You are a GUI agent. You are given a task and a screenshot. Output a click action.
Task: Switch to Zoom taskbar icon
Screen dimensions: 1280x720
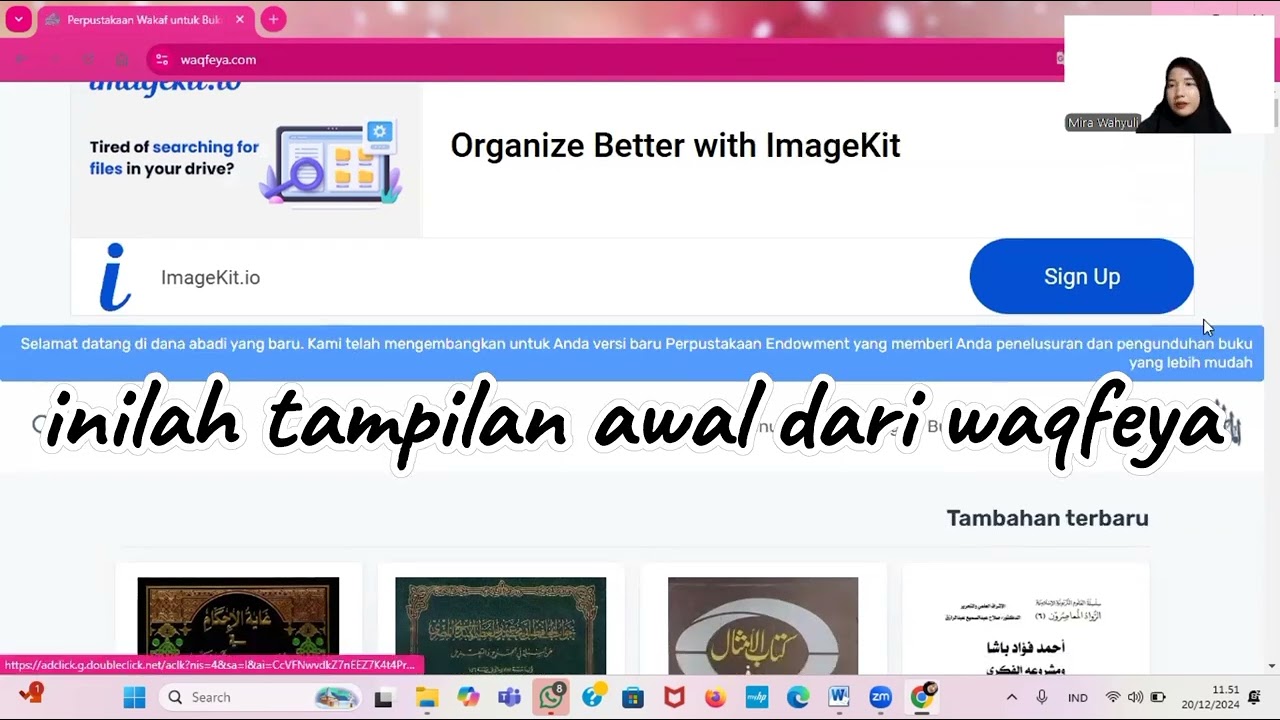[881, 697]
